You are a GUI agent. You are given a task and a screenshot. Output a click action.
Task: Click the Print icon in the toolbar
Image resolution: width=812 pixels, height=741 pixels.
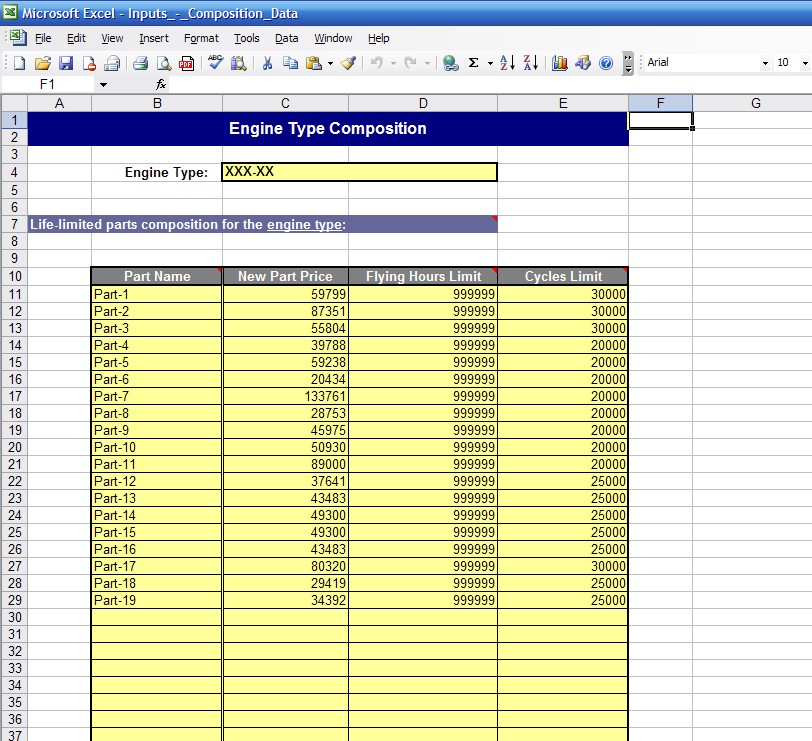(140, 63)
